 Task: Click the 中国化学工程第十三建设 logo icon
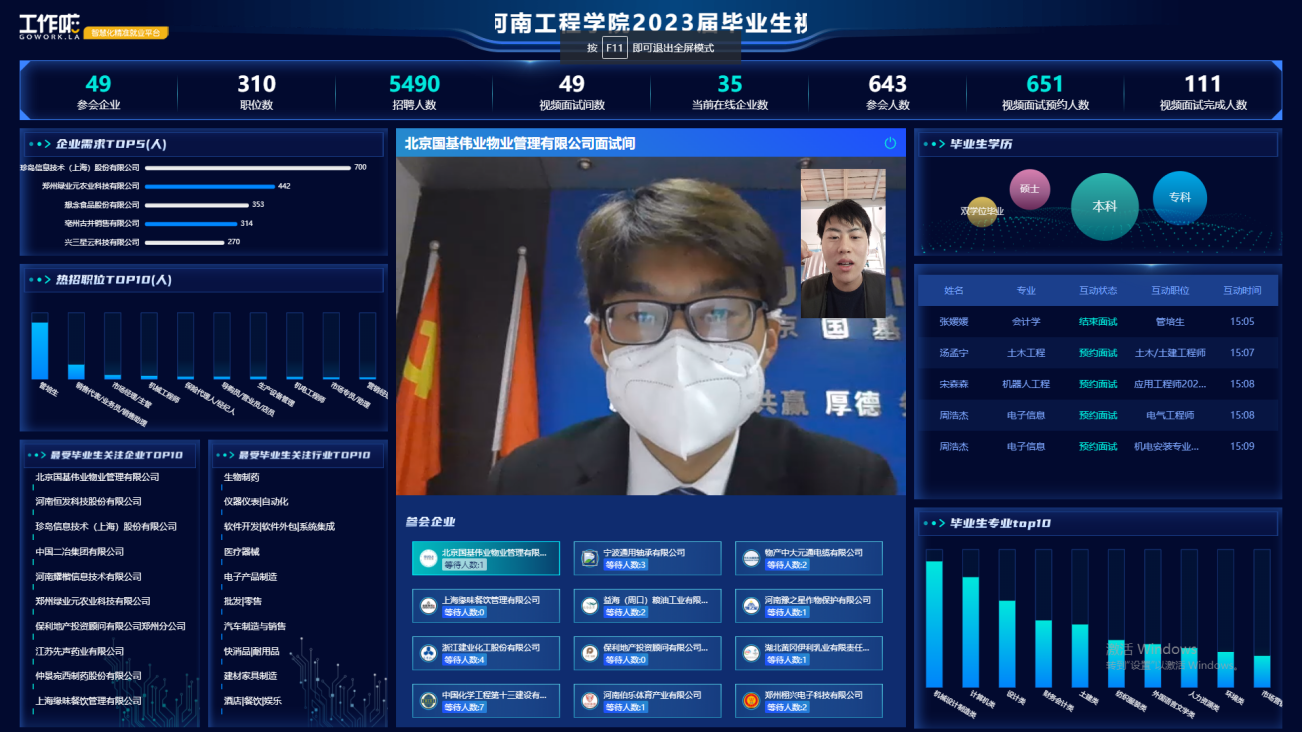pyautogui.click(x=428, y=701)
